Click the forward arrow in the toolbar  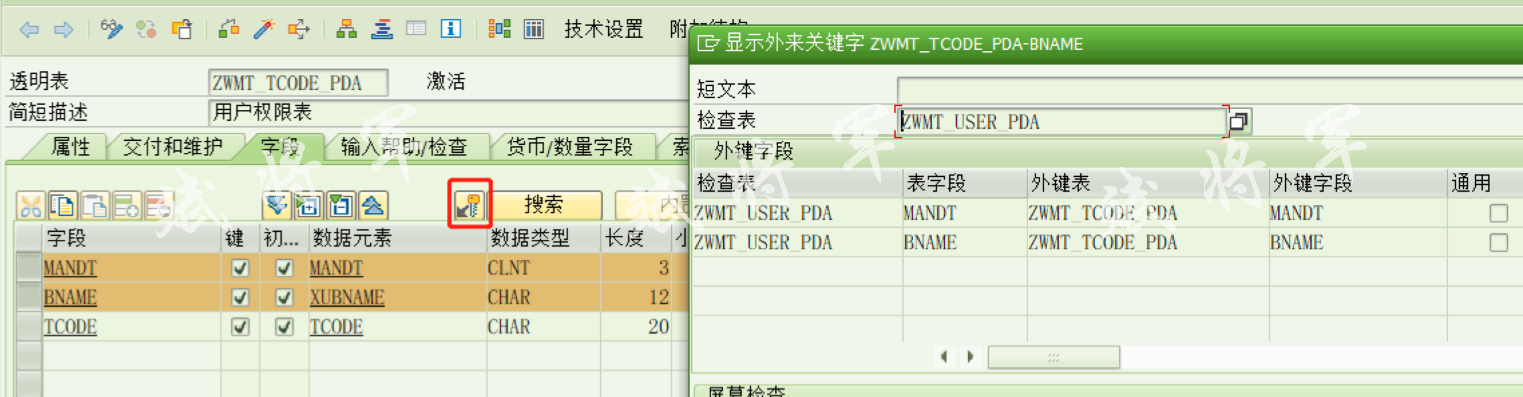point(63,29)
